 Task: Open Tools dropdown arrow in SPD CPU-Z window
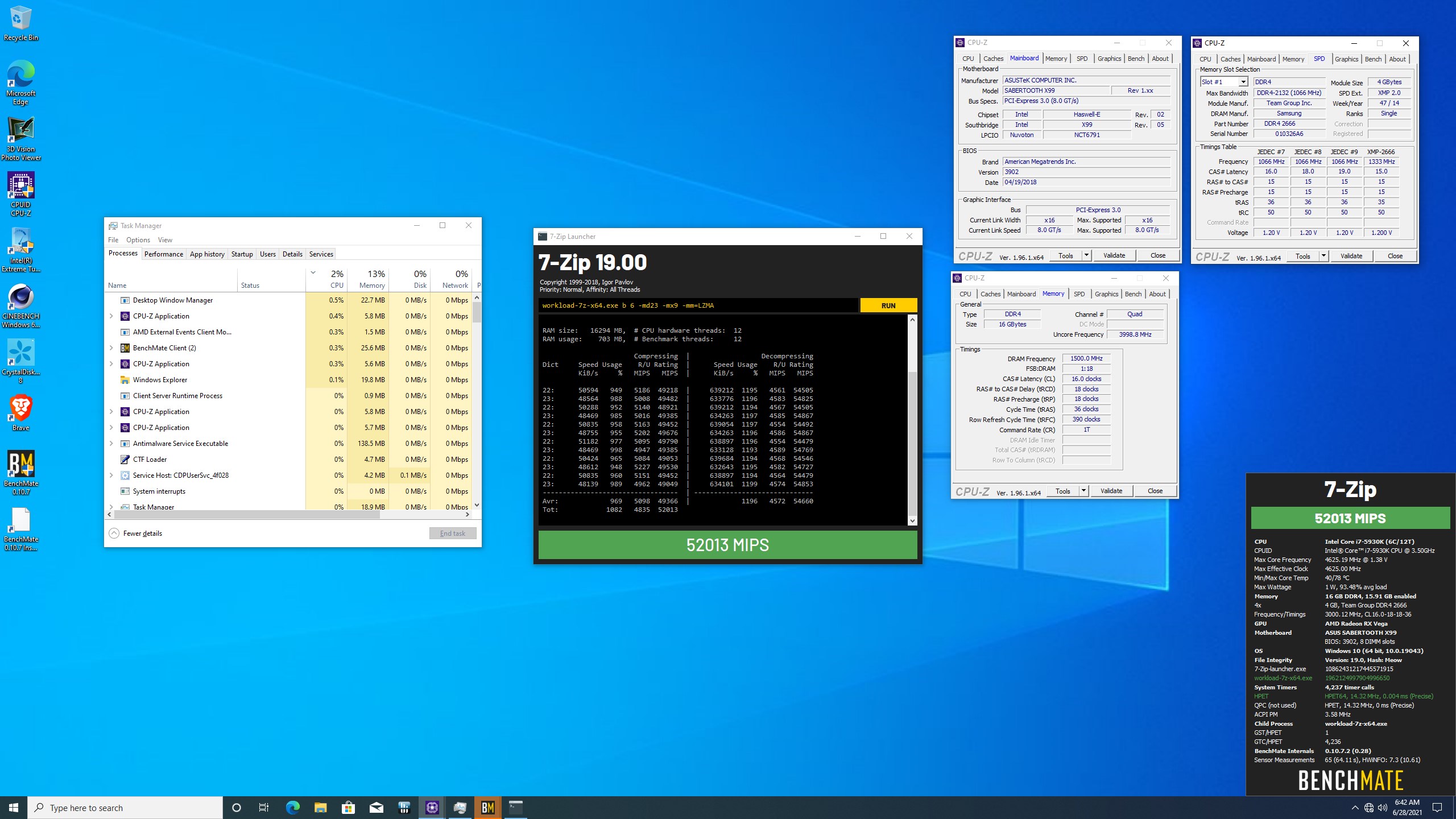1323,256
